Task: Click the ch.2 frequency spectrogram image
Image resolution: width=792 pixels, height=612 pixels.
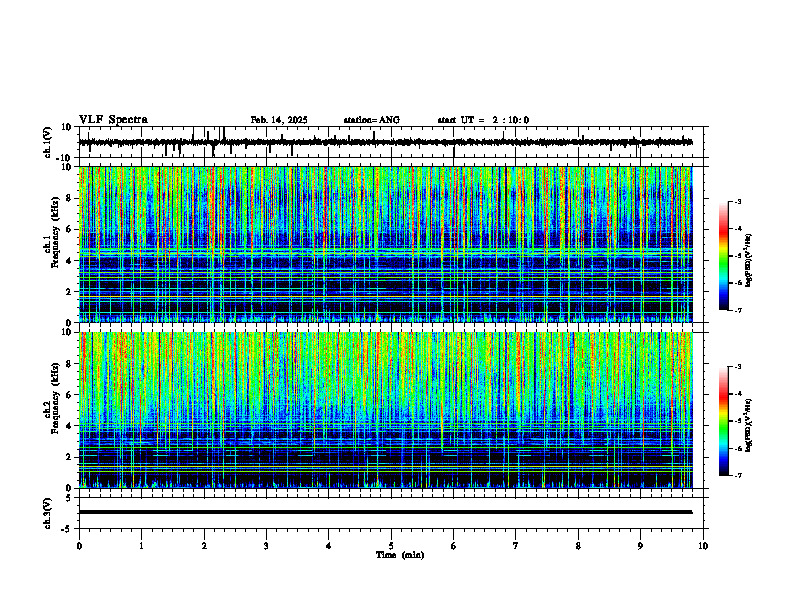Action: tap(386, 410)
